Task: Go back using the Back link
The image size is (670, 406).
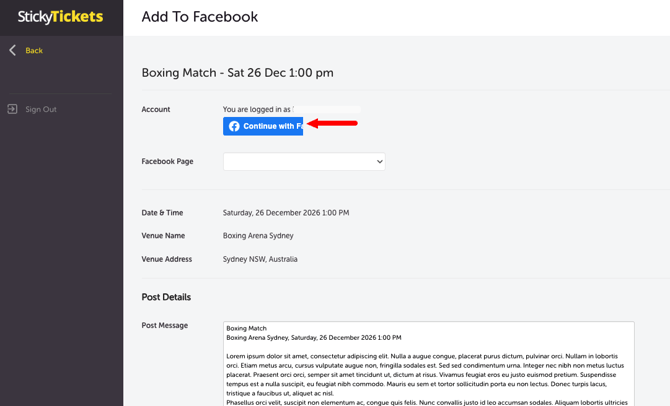Action: click(x=34, y=50)
